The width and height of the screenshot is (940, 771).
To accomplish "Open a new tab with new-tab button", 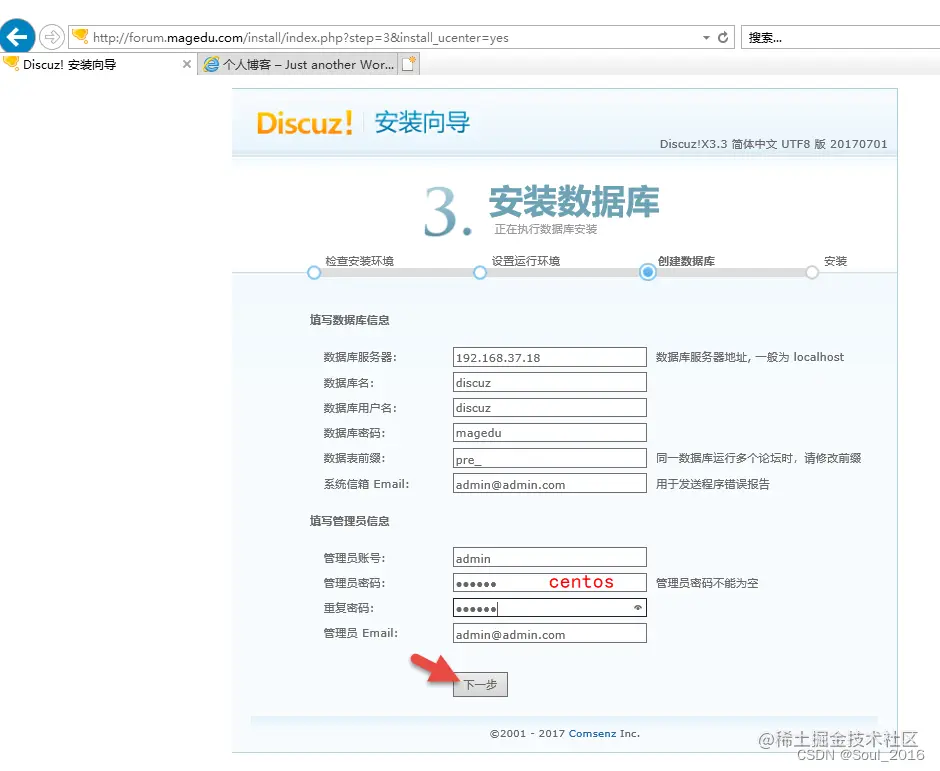I will pos(408,64).
